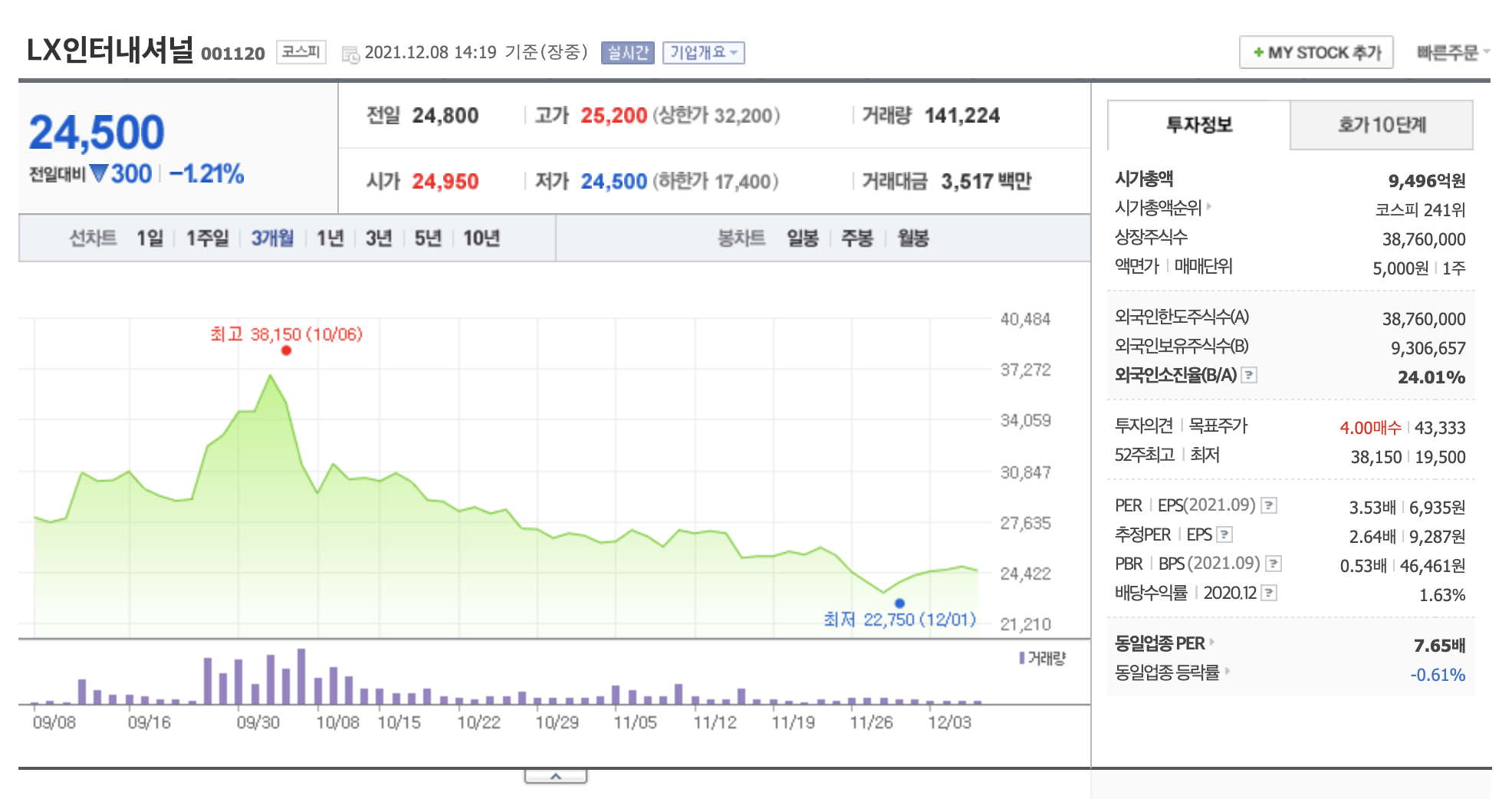The height and width of the screenshot is (799, 1512).
Task: Show the 주봉 weekly candle chart
Action: click(x=857, y=238)
